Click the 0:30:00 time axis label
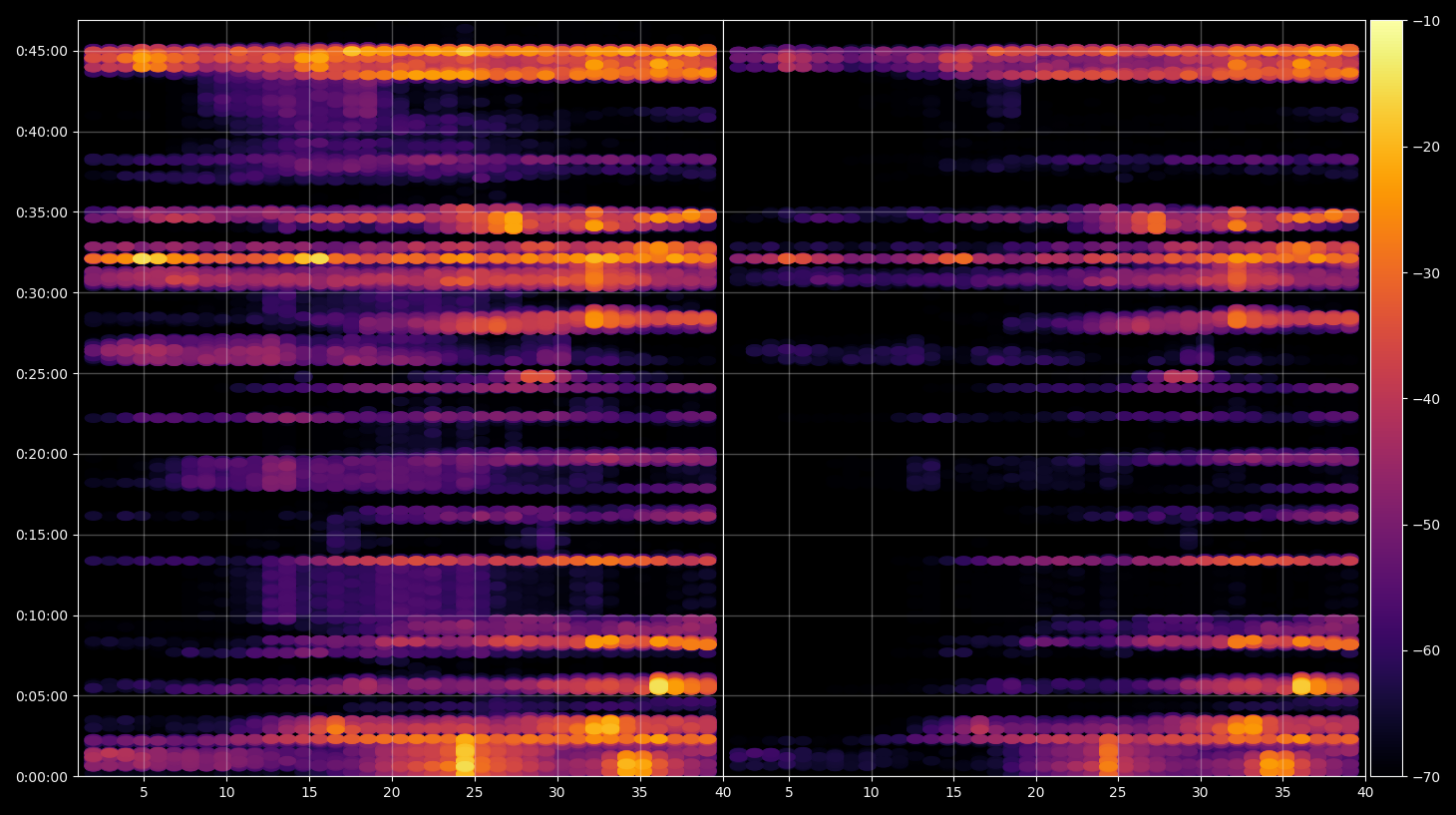1456x815 pixels. pyautogui.click(x=42, y=293)
